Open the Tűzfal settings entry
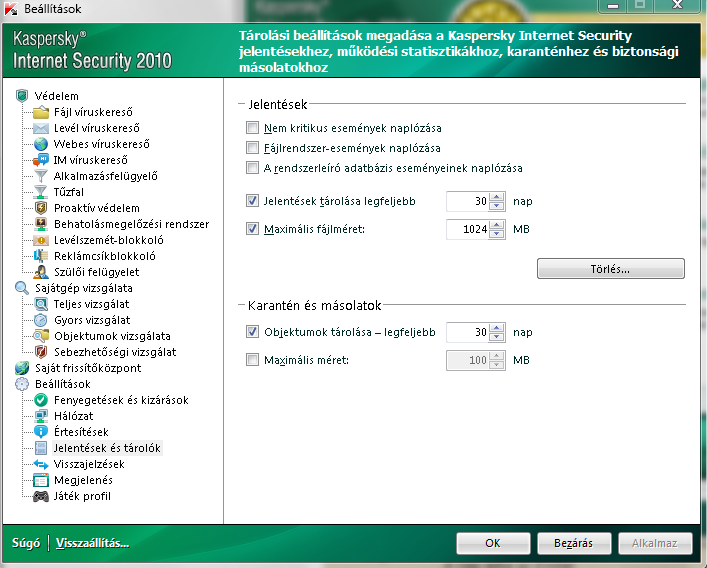 [x=69, y=192]
